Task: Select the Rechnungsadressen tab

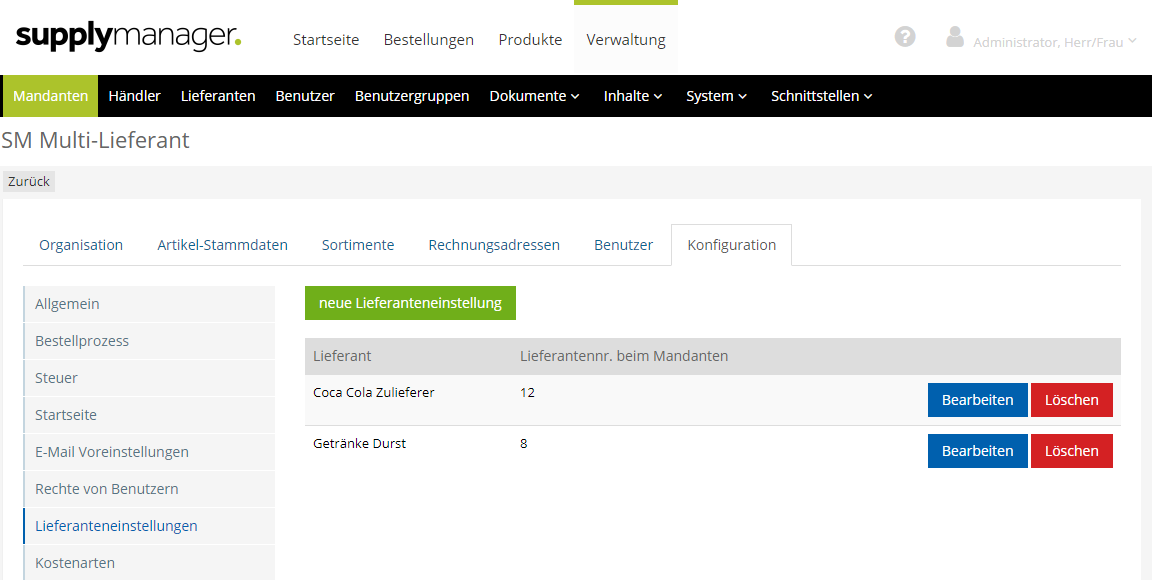Action: click(x=494, y=245)
